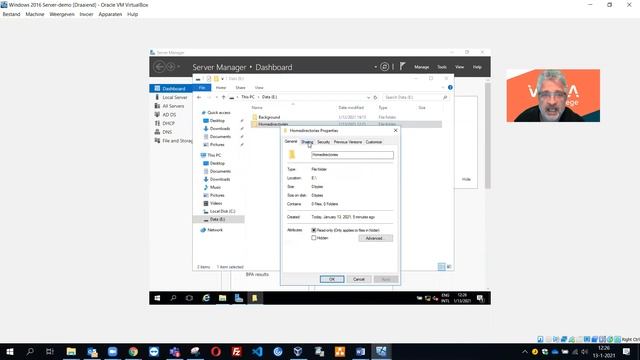
Task: Select the General tab in Properties
Action: click(291, 142)
